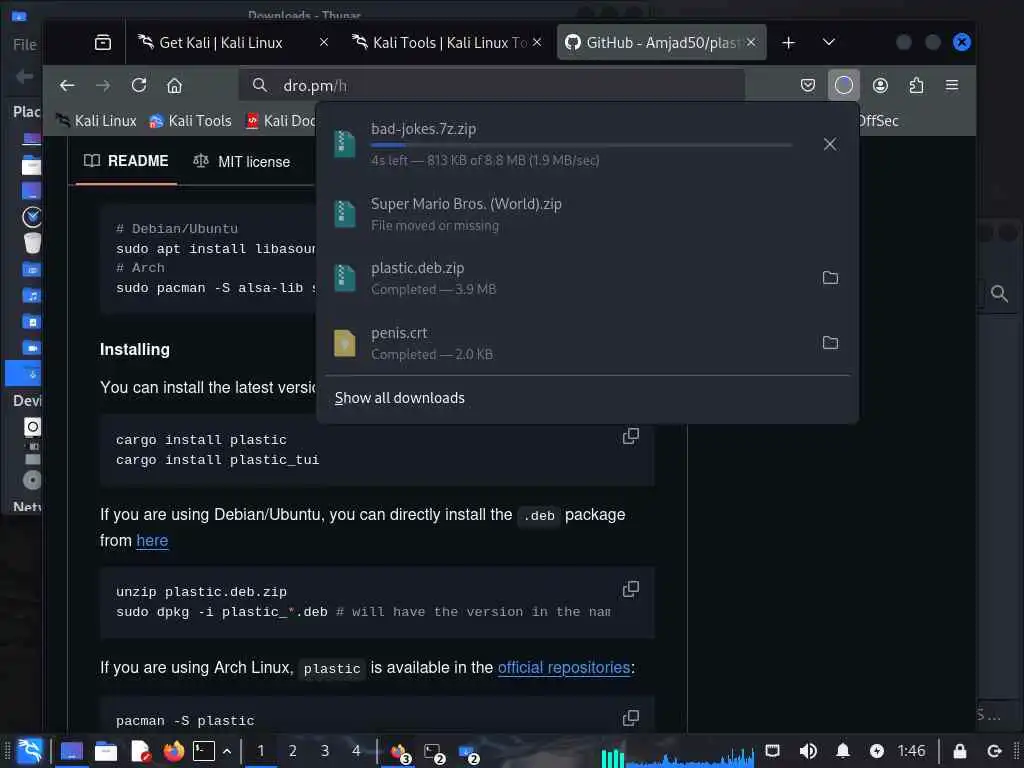Go back using the Firefox back arrow
The image size is (1024, 768).
[67, 86]
